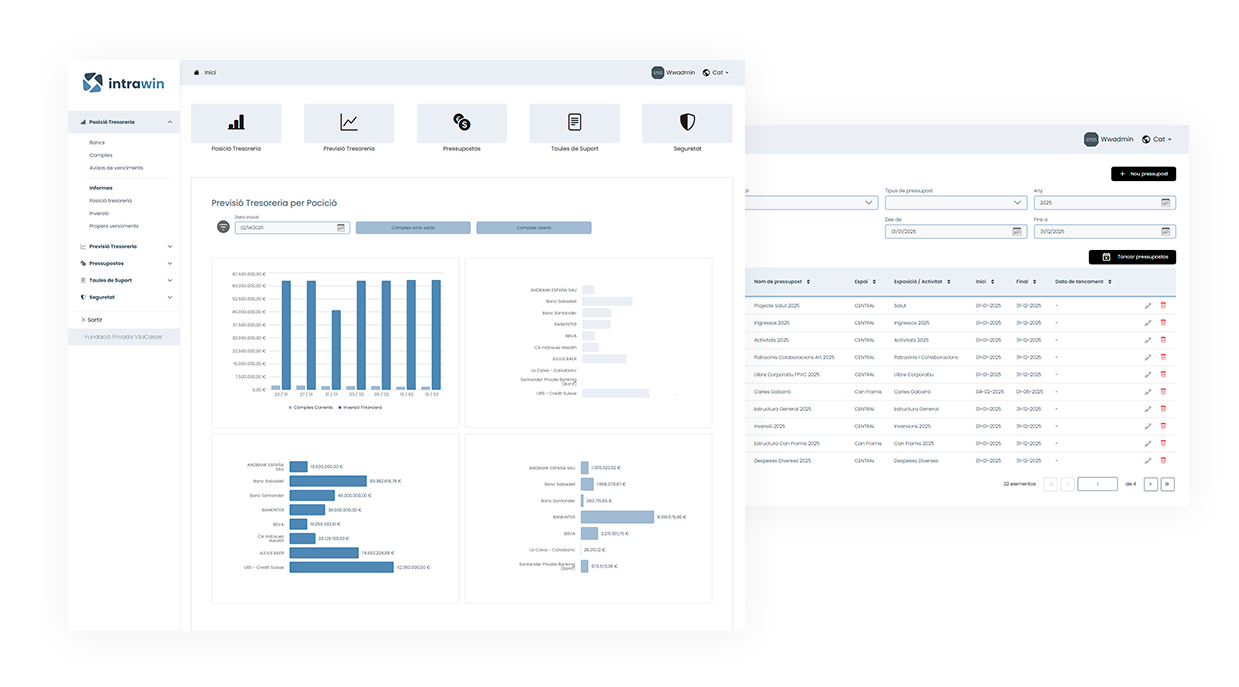
Task: Click the round filter icon beside Data inicial
Action: point(223,227)
